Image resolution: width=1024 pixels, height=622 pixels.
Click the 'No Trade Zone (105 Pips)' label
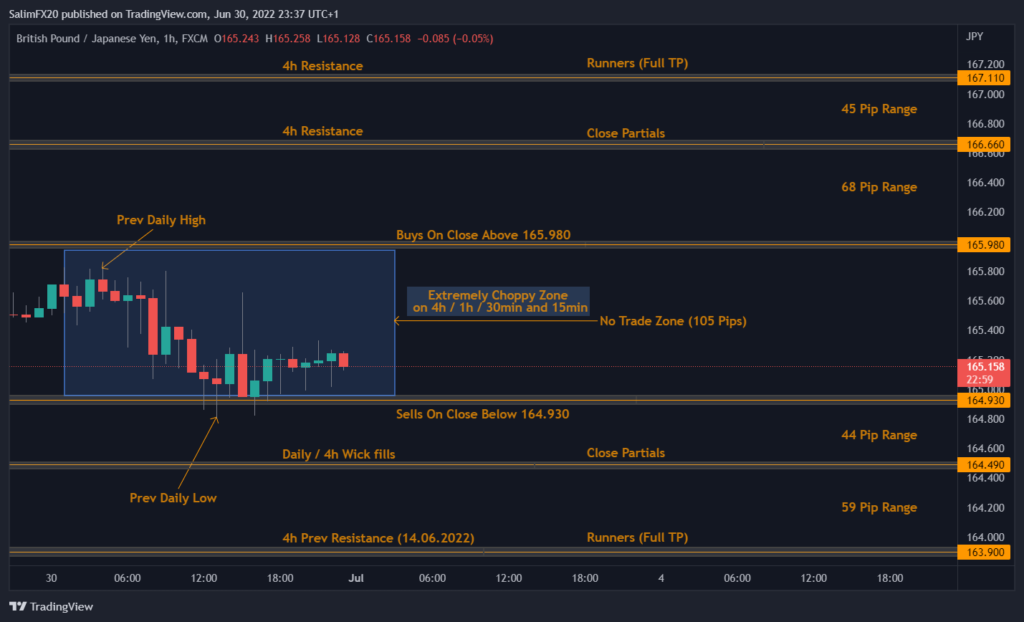point(672,321)
